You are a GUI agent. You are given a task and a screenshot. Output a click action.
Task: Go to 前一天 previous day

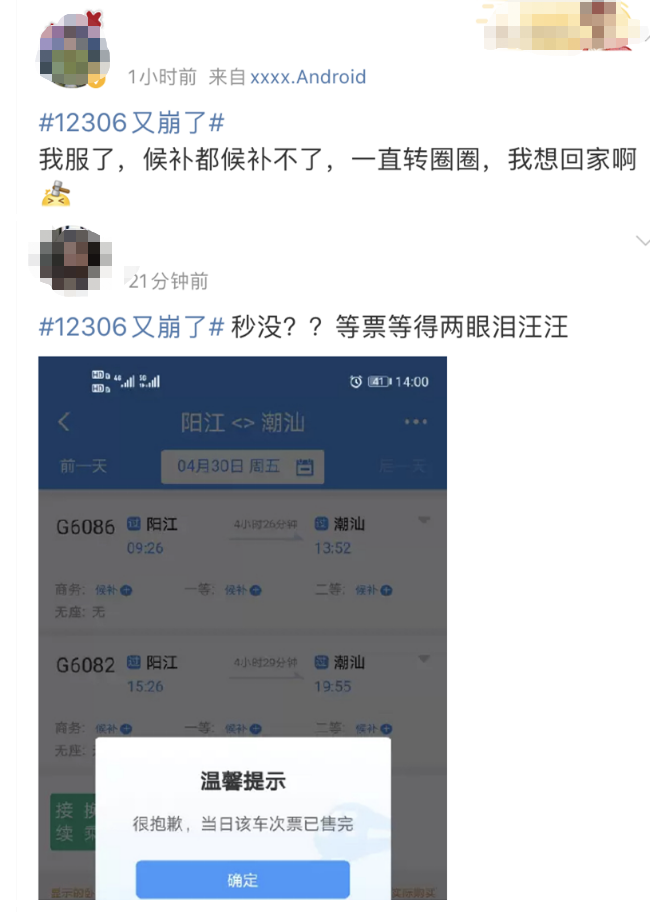click(x=84, y=466)
